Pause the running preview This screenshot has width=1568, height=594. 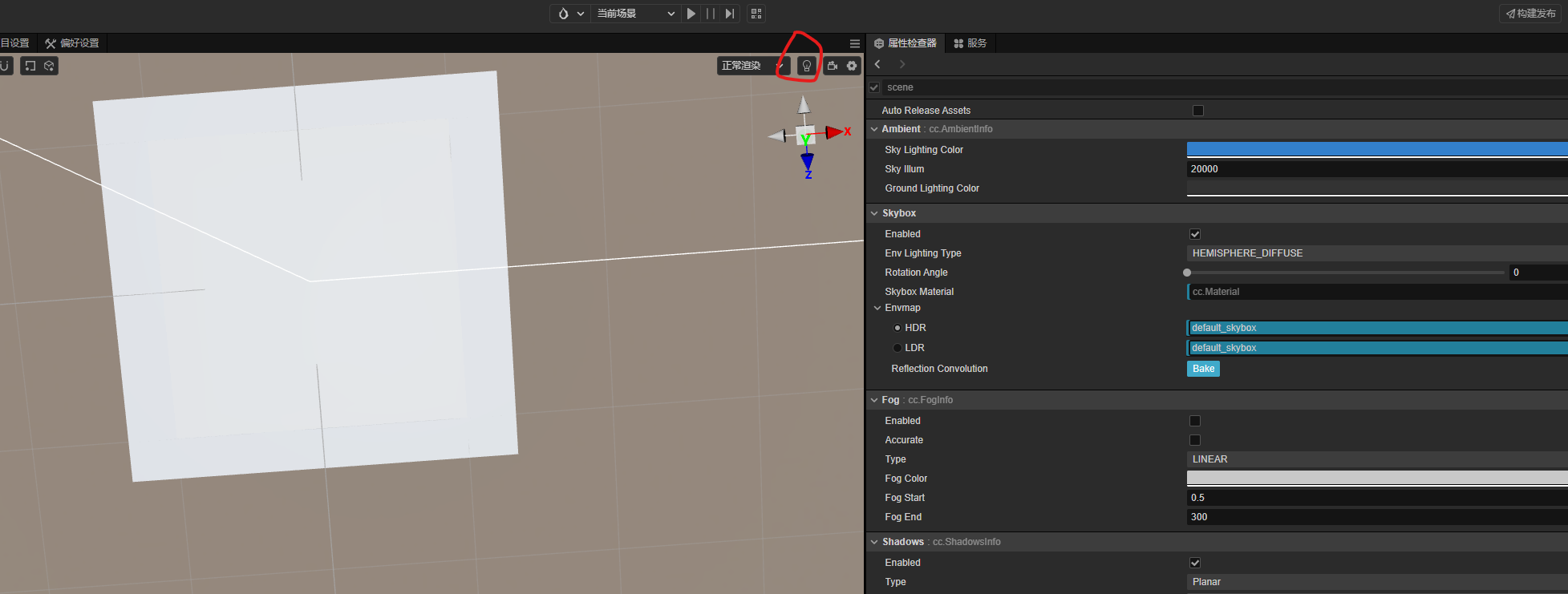tap(711, 14)
